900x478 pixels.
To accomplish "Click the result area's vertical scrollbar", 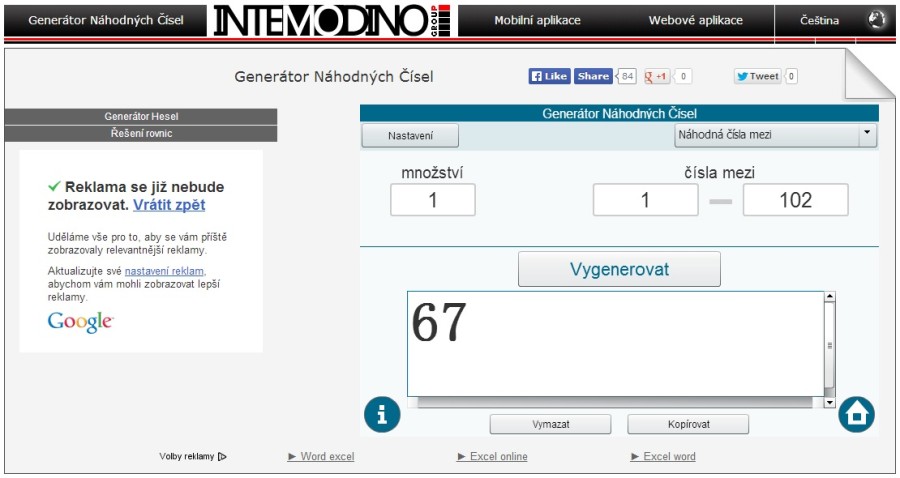I will (829, 346).
